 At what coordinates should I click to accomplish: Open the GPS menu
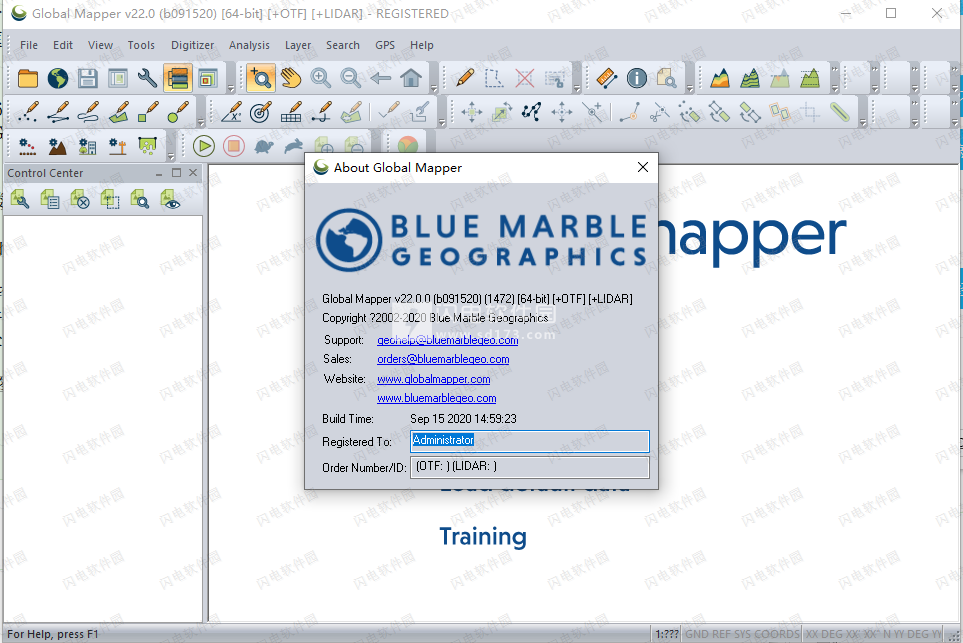pyautogui.click(x=385, y=45)
